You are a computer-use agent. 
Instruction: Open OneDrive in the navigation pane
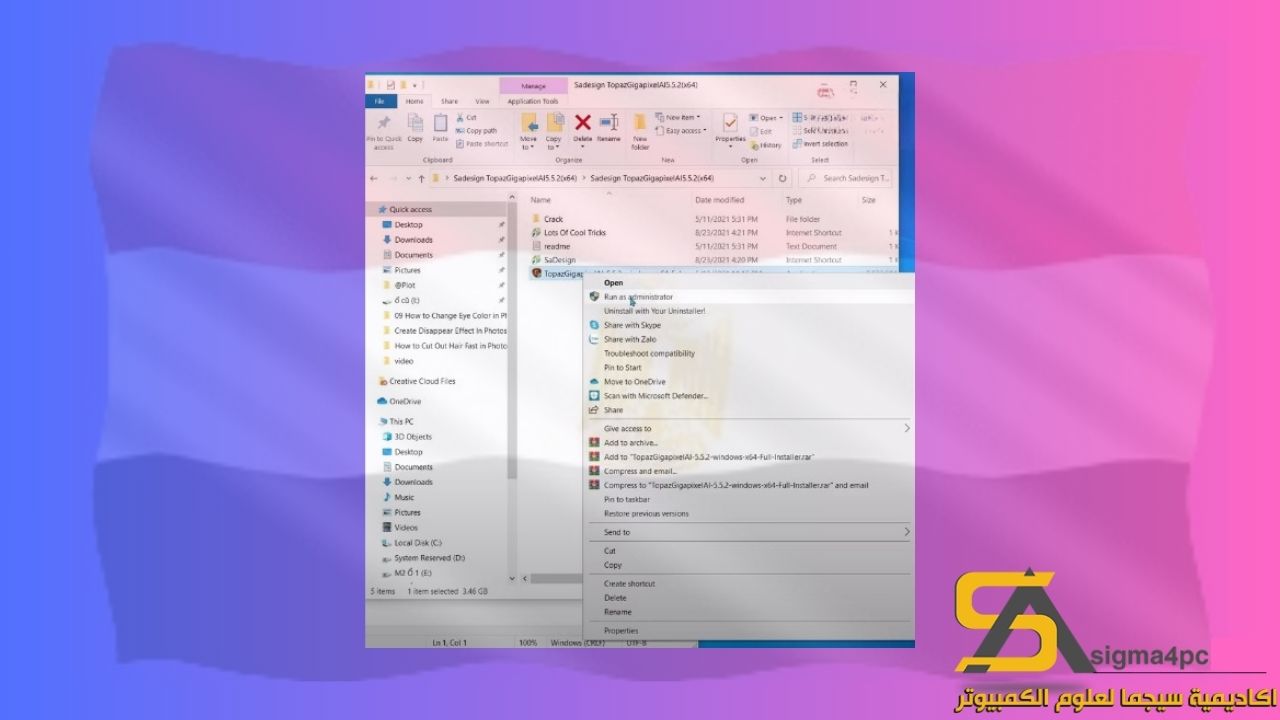[405, 401]
